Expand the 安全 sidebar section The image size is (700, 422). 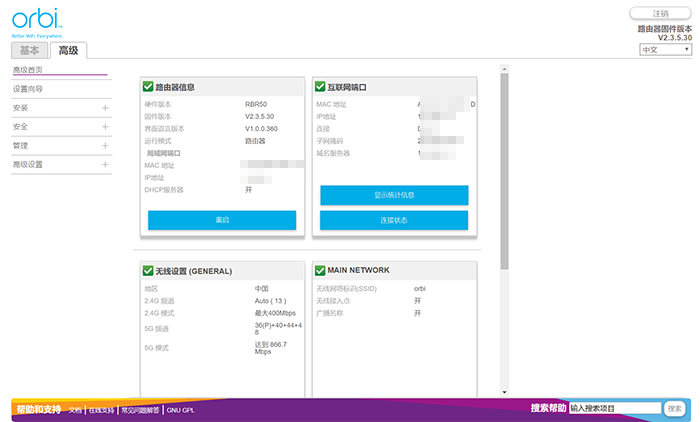(105, 127)
